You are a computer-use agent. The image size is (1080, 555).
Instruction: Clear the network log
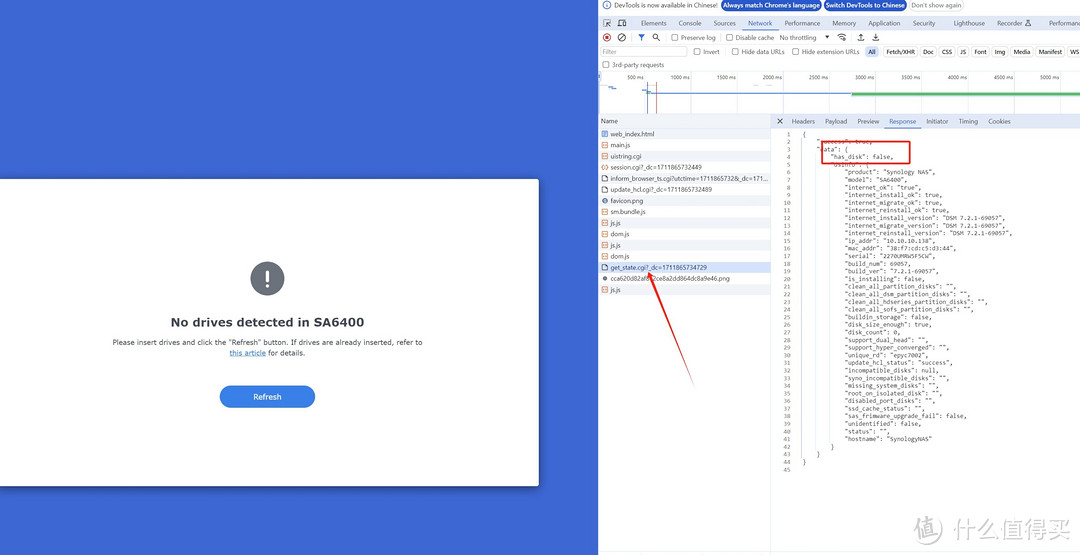(x=622, y=38)
